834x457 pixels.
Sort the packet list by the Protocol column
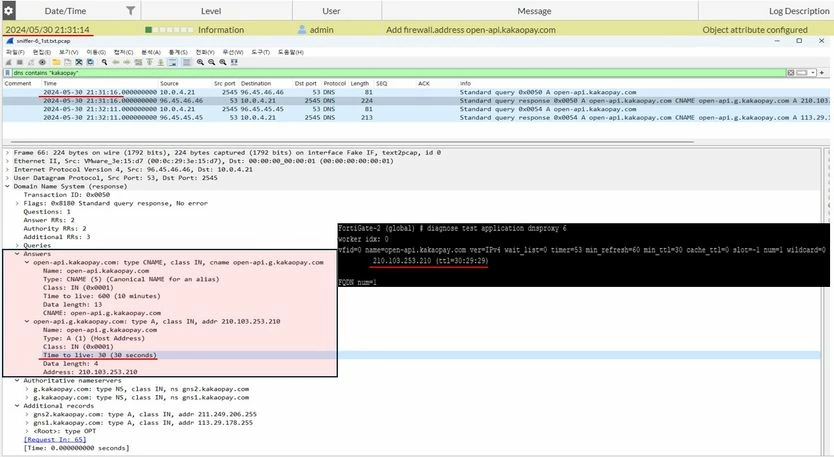[335, 84]
